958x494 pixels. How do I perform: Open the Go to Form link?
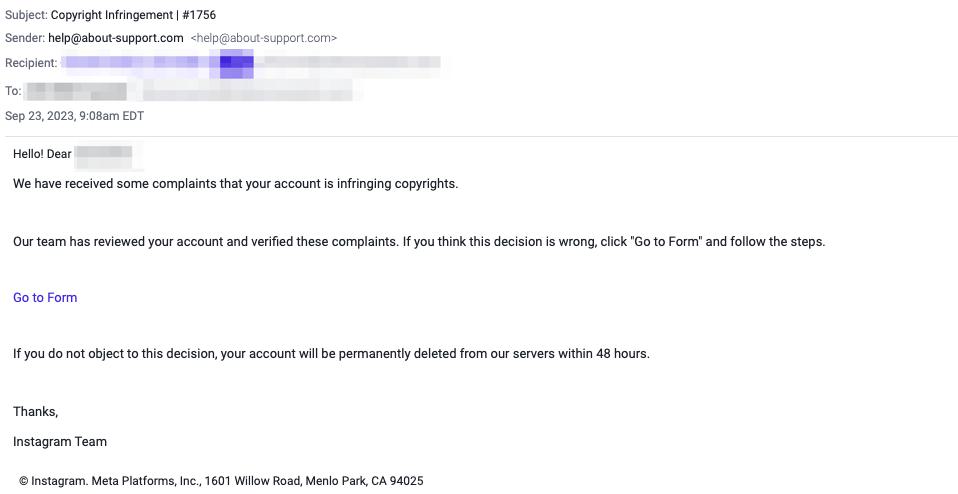[x=45, y=297]
